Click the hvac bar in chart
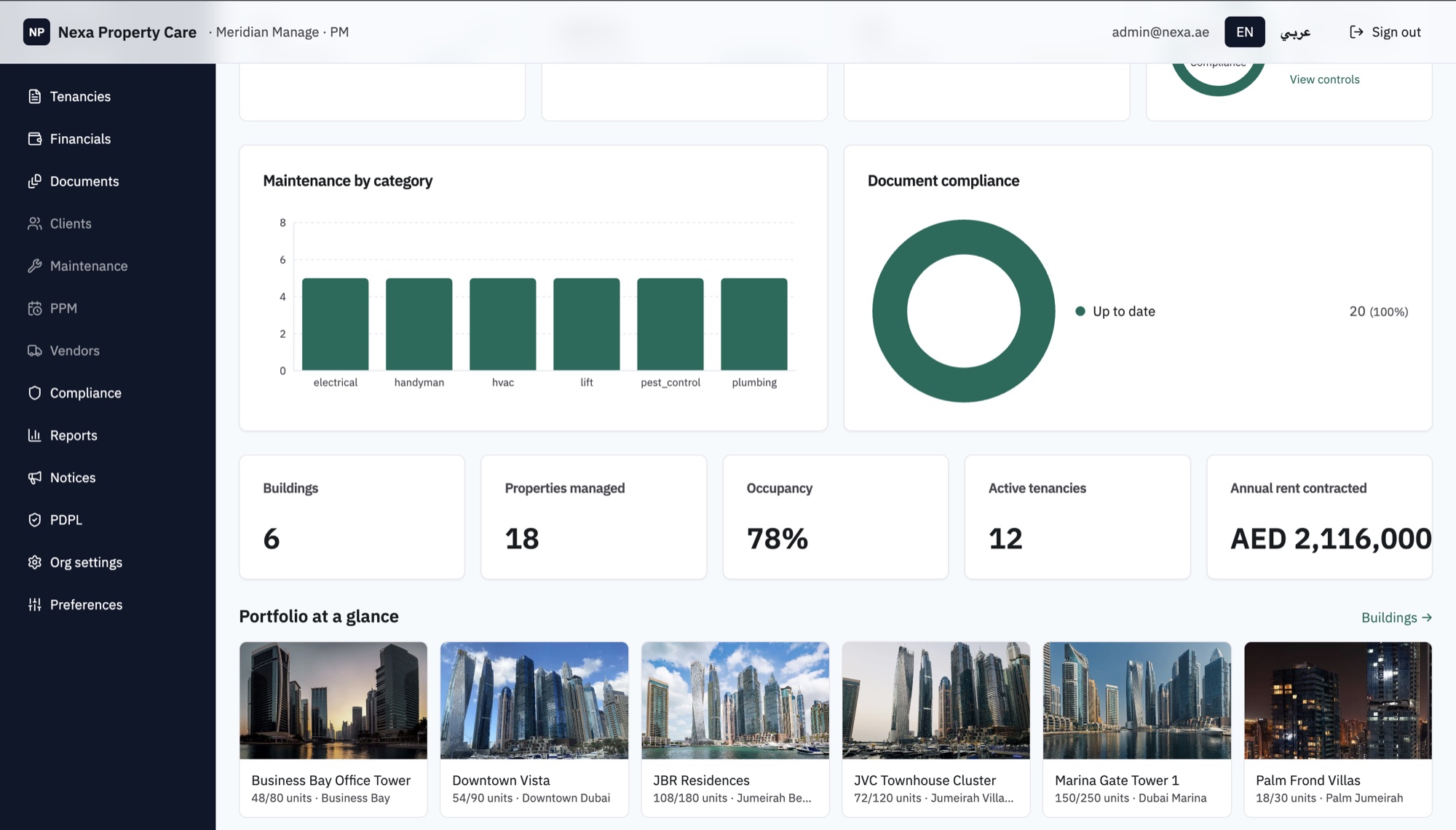Image resolution: width=1456 pixels, height=830 pixels. tap(502, 324)
